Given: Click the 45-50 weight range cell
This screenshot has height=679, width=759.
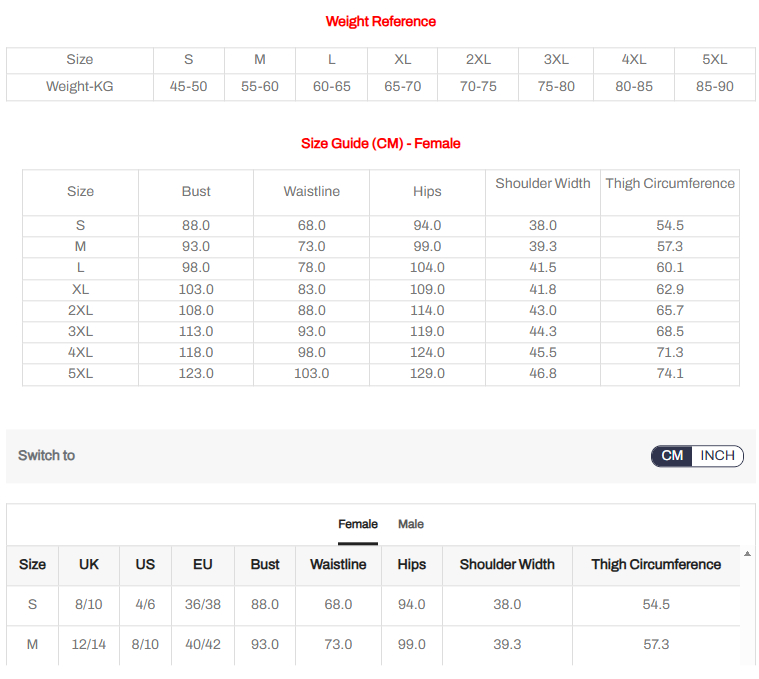Looking at the screenshot, I should (188, 87).
